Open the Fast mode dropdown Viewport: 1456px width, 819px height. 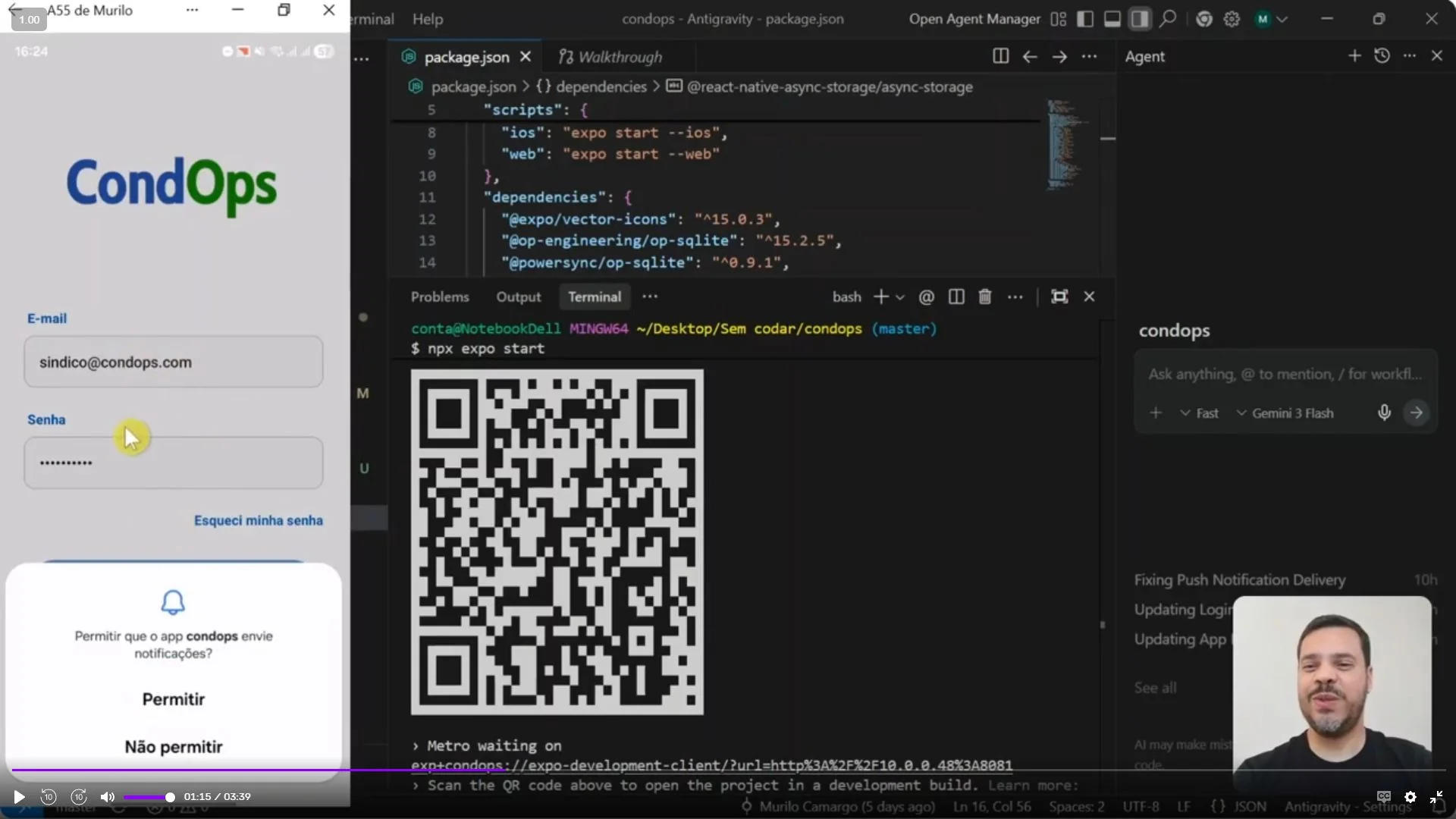1199,413
